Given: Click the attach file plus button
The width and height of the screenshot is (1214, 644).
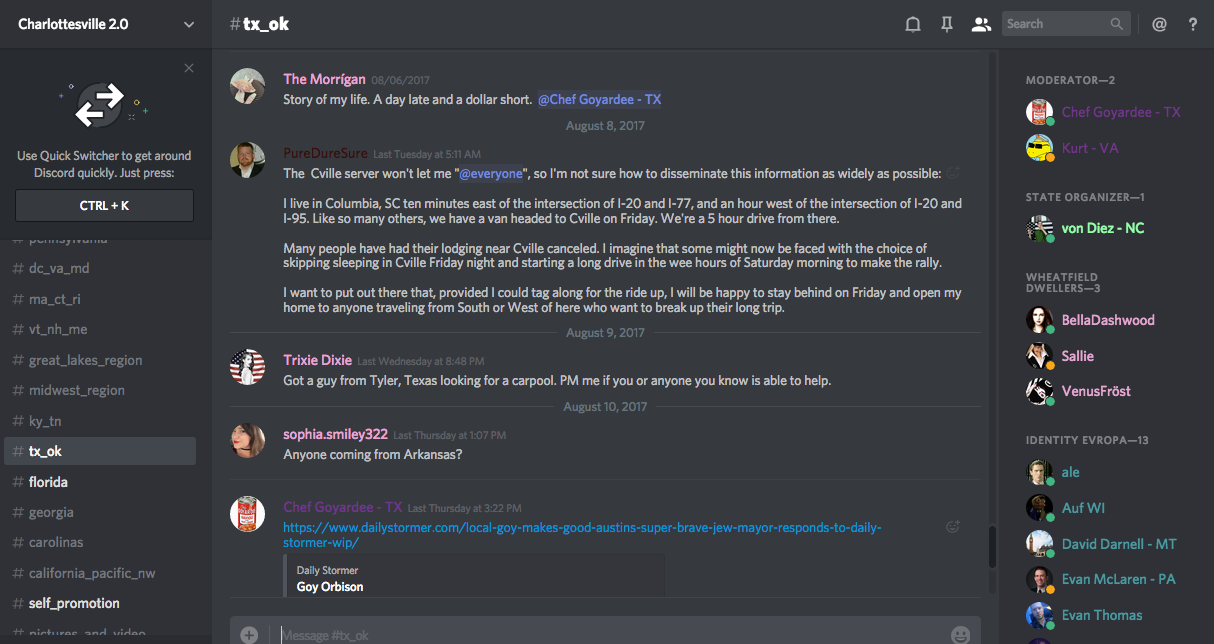Looking at the screenshot, I should [249, 634].
